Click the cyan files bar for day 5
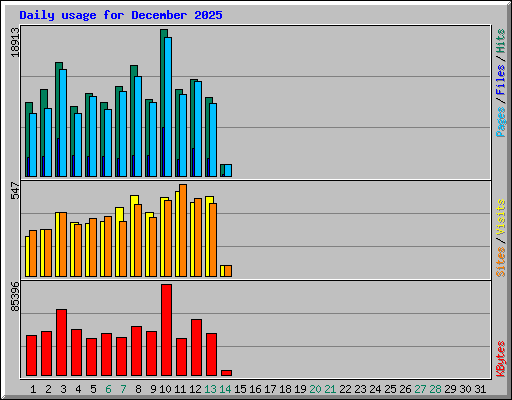512x400 pixels. pos(93,137)
